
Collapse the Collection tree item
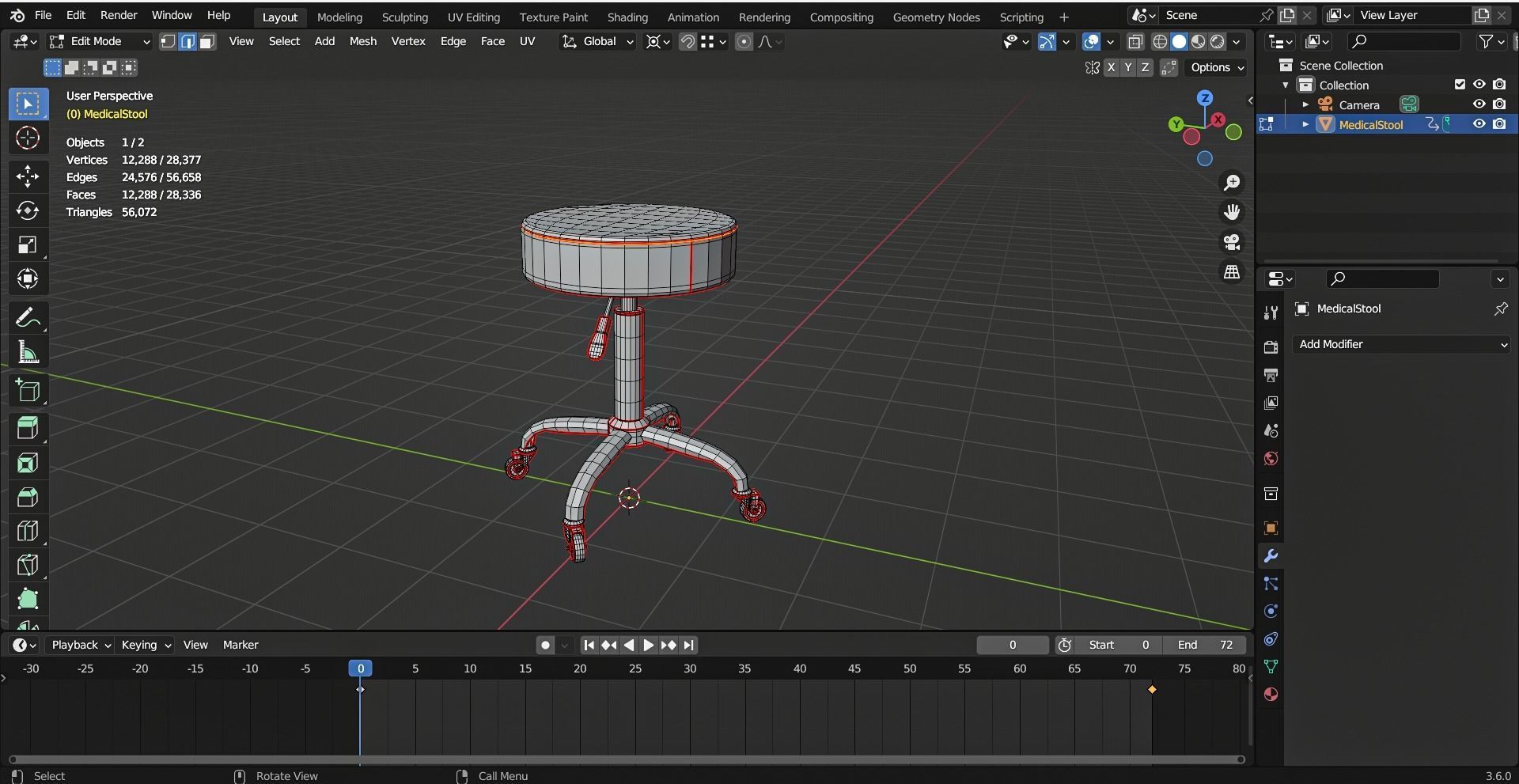[1286, 85]
